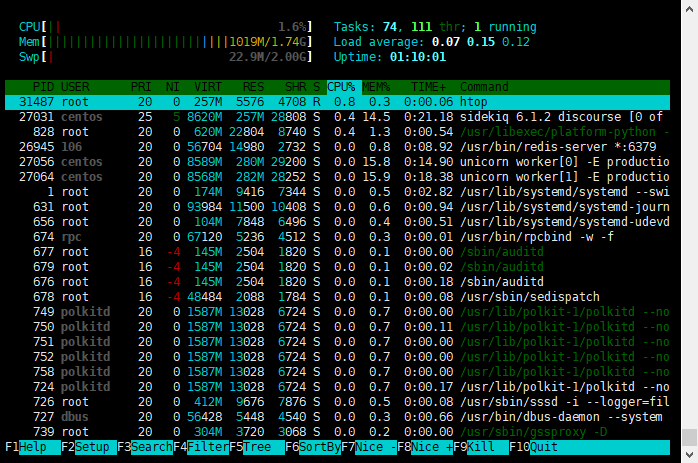Screen dimensions: 698x463
Task: Select polkitd thread row PID 750
Action: (337, 327)
